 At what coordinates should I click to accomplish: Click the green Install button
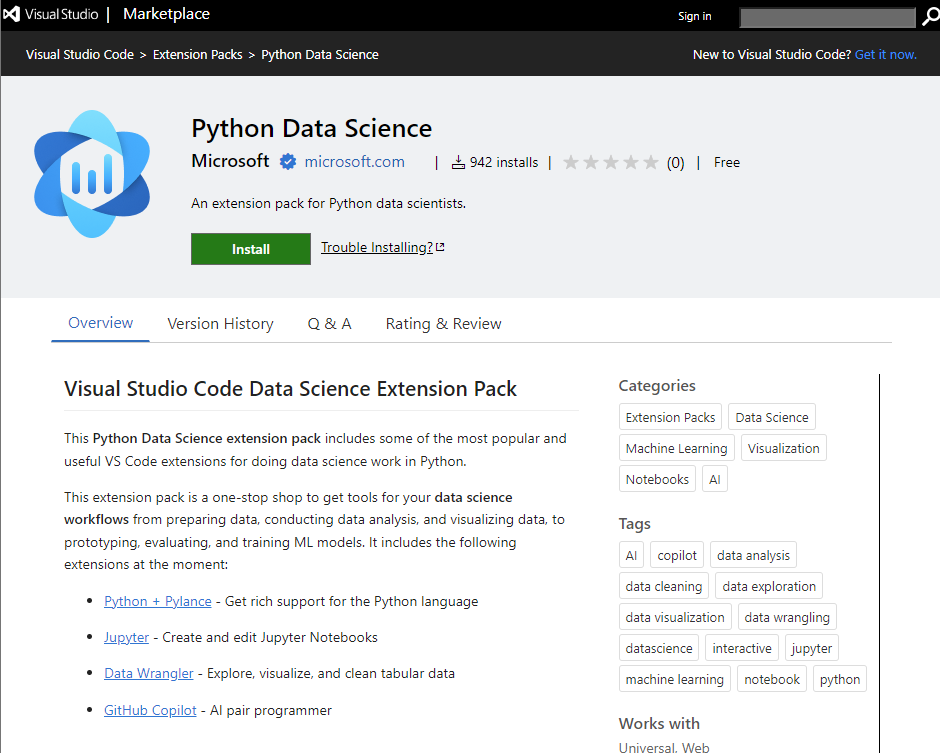250,249
